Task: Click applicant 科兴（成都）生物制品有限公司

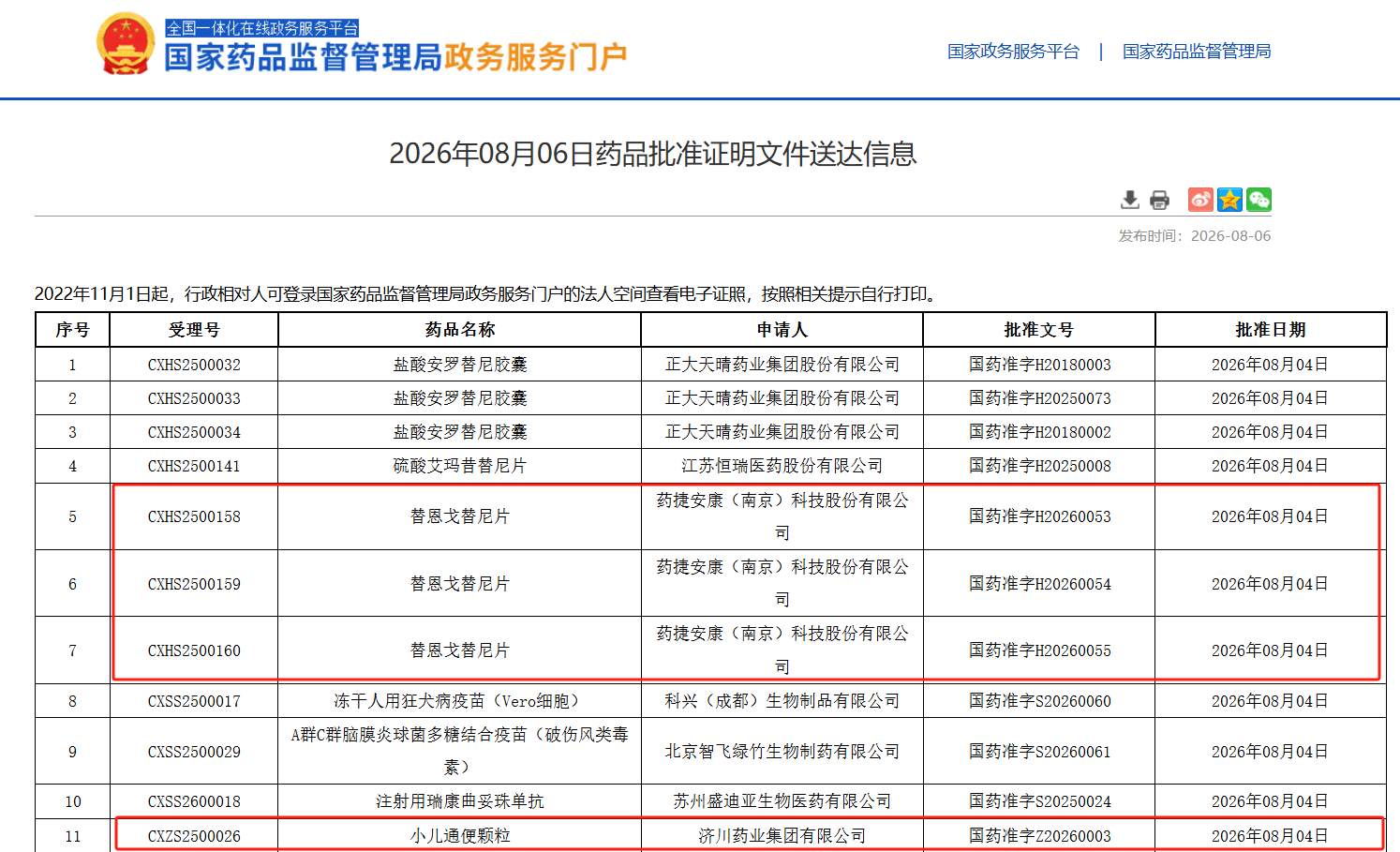Action: [782, 701]
